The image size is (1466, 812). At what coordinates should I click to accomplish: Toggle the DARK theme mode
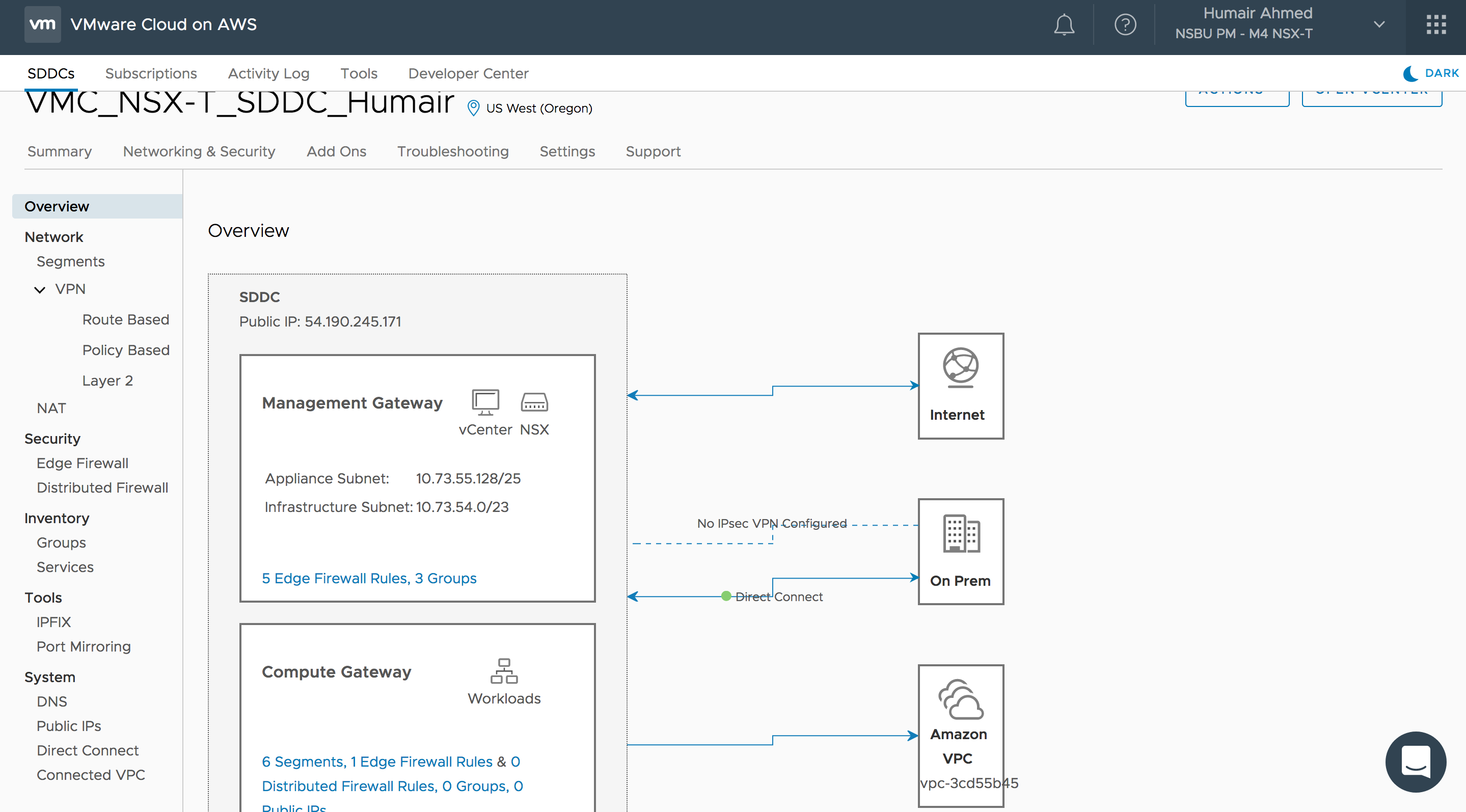[1431, 73]
